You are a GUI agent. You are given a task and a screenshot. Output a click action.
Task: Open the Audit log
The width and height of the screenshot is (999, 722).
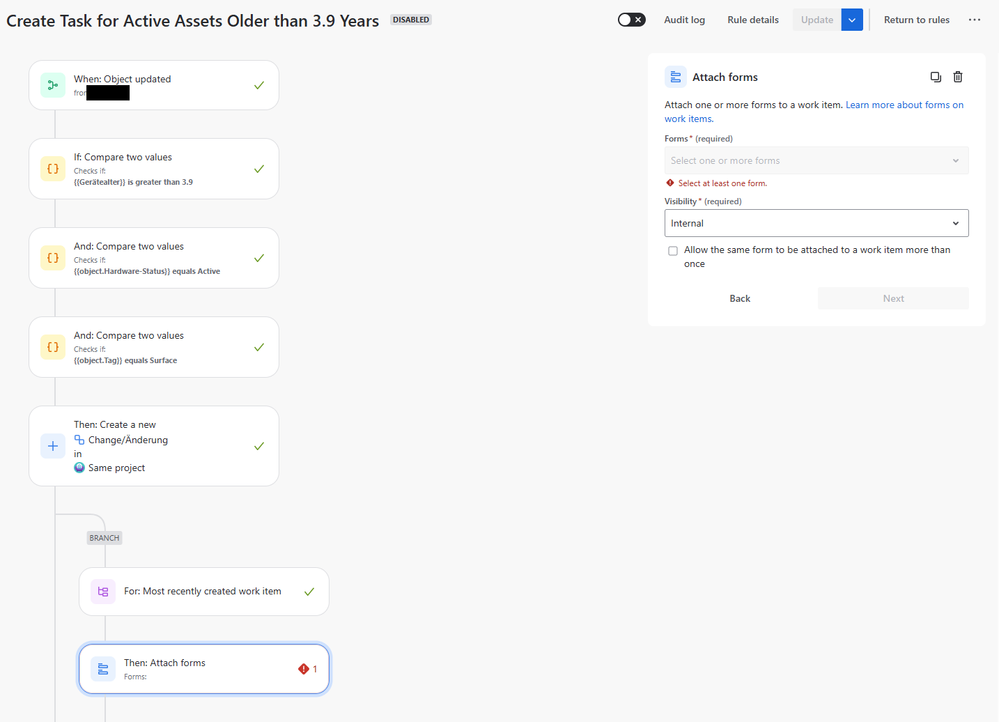coord(684,20)
